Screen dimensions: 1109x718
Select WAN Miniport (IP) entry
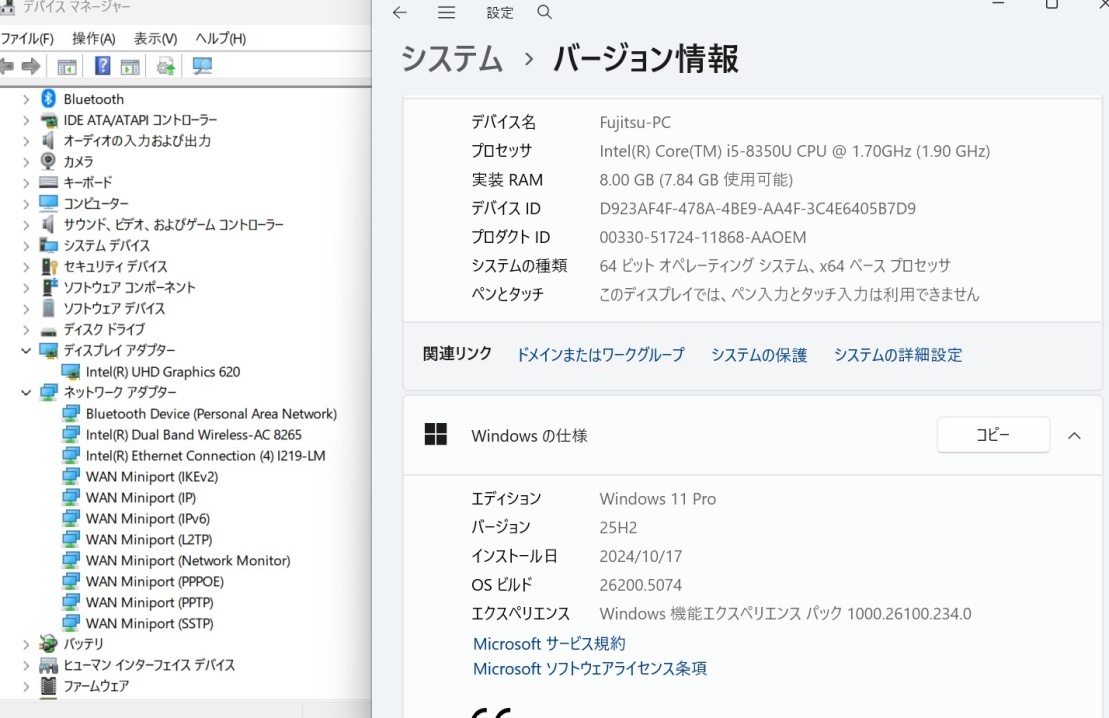141,498
